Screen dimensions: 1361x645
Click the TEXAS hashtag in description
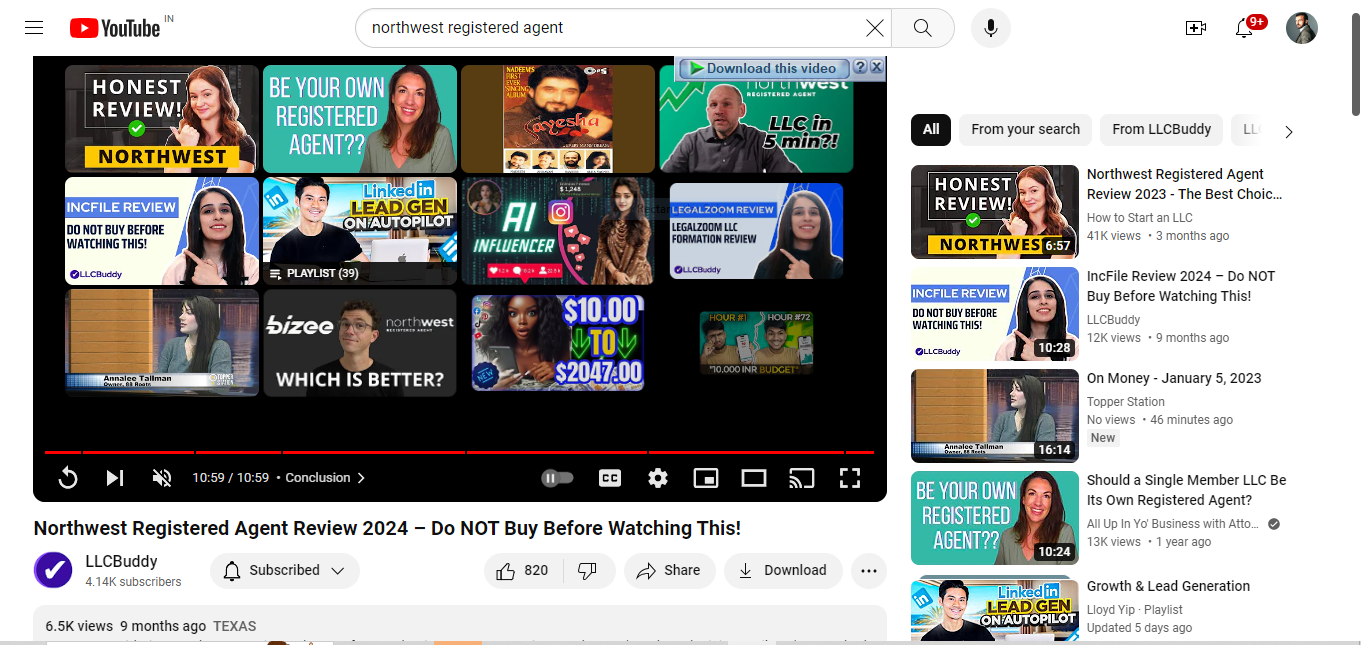coord(235,626)
